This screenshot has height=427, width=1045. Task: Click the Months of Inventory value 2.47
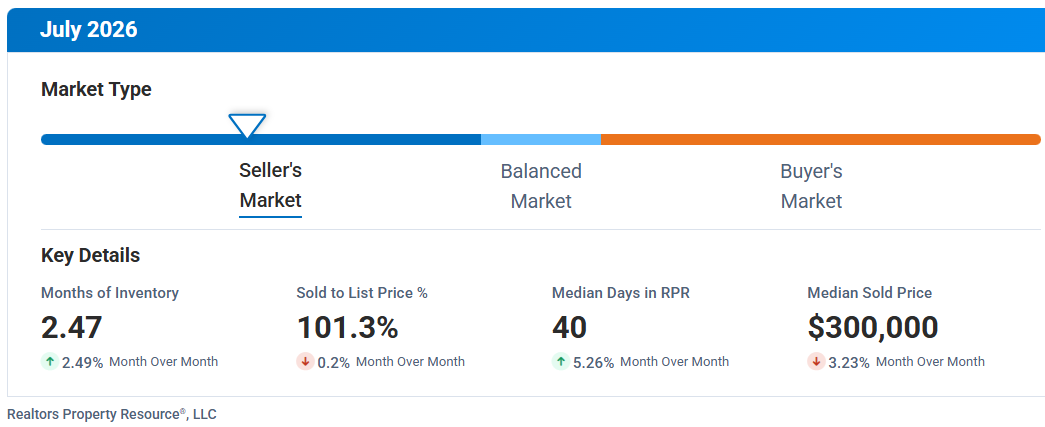[72, 328]
